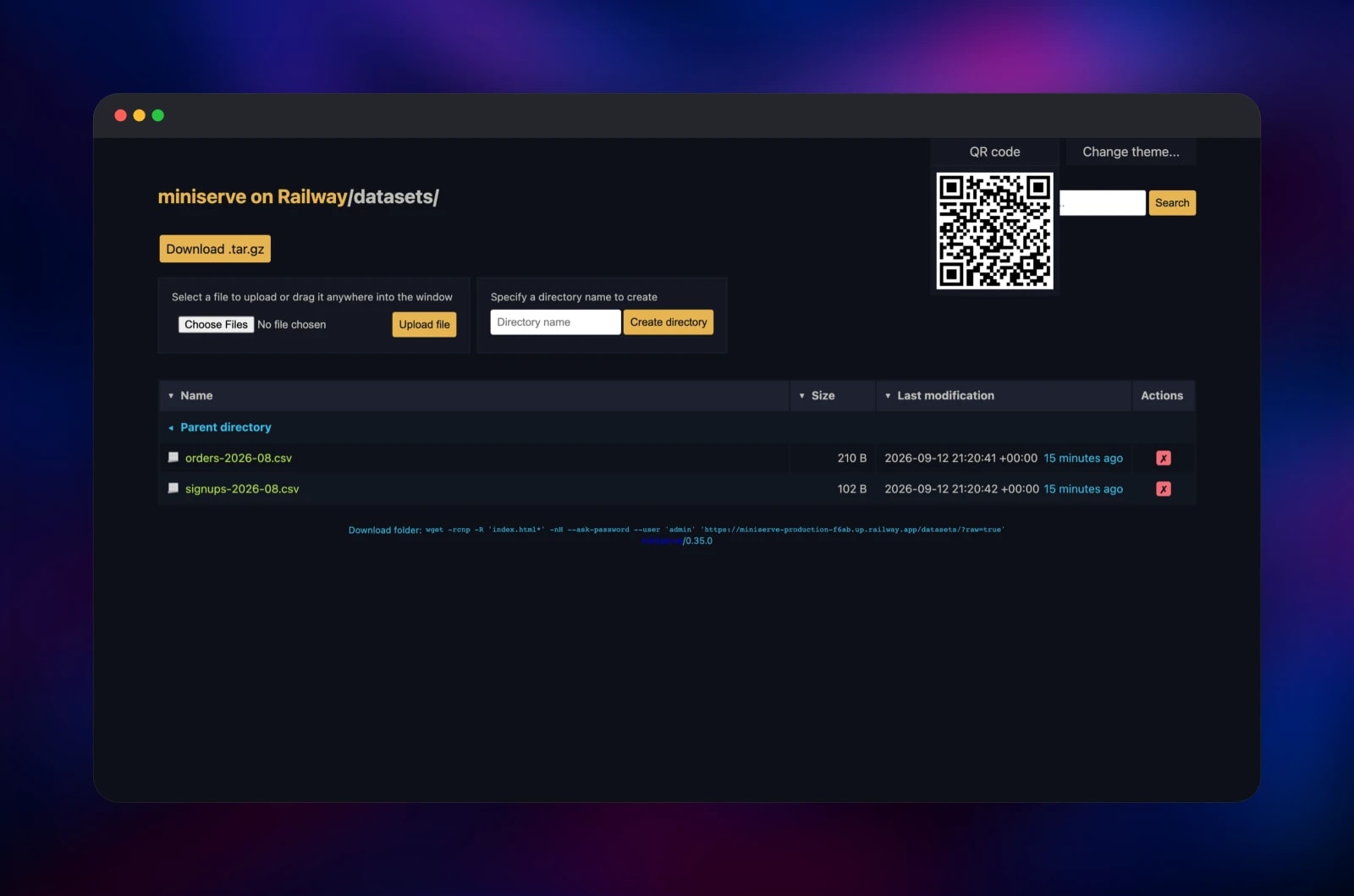Viewport: 1354px width, 896px height.
Task: Focus the search text field
Action: [x=1103, y=203]
